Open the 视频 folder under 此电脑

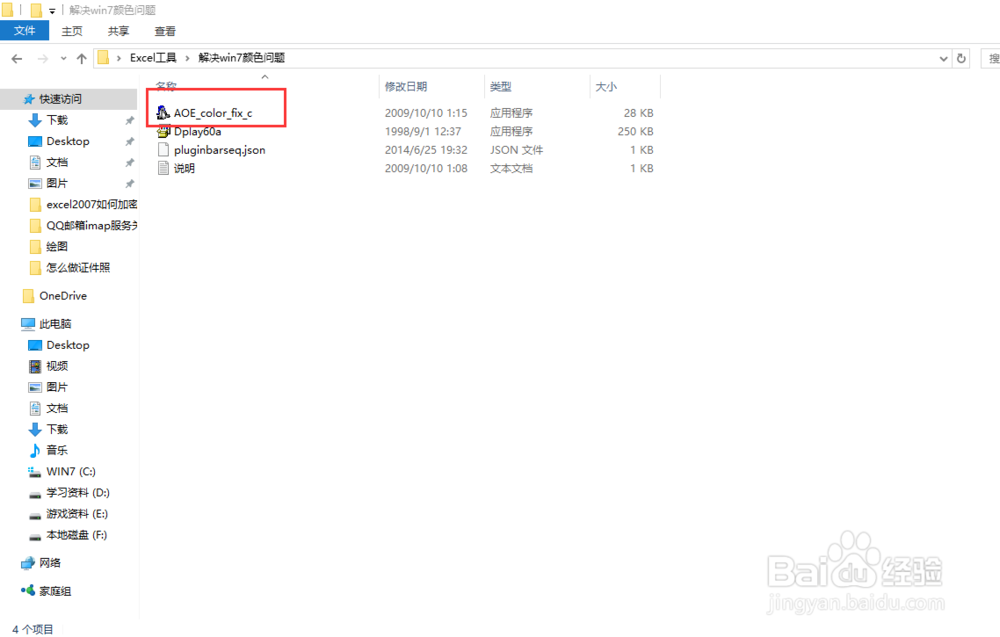57,366
